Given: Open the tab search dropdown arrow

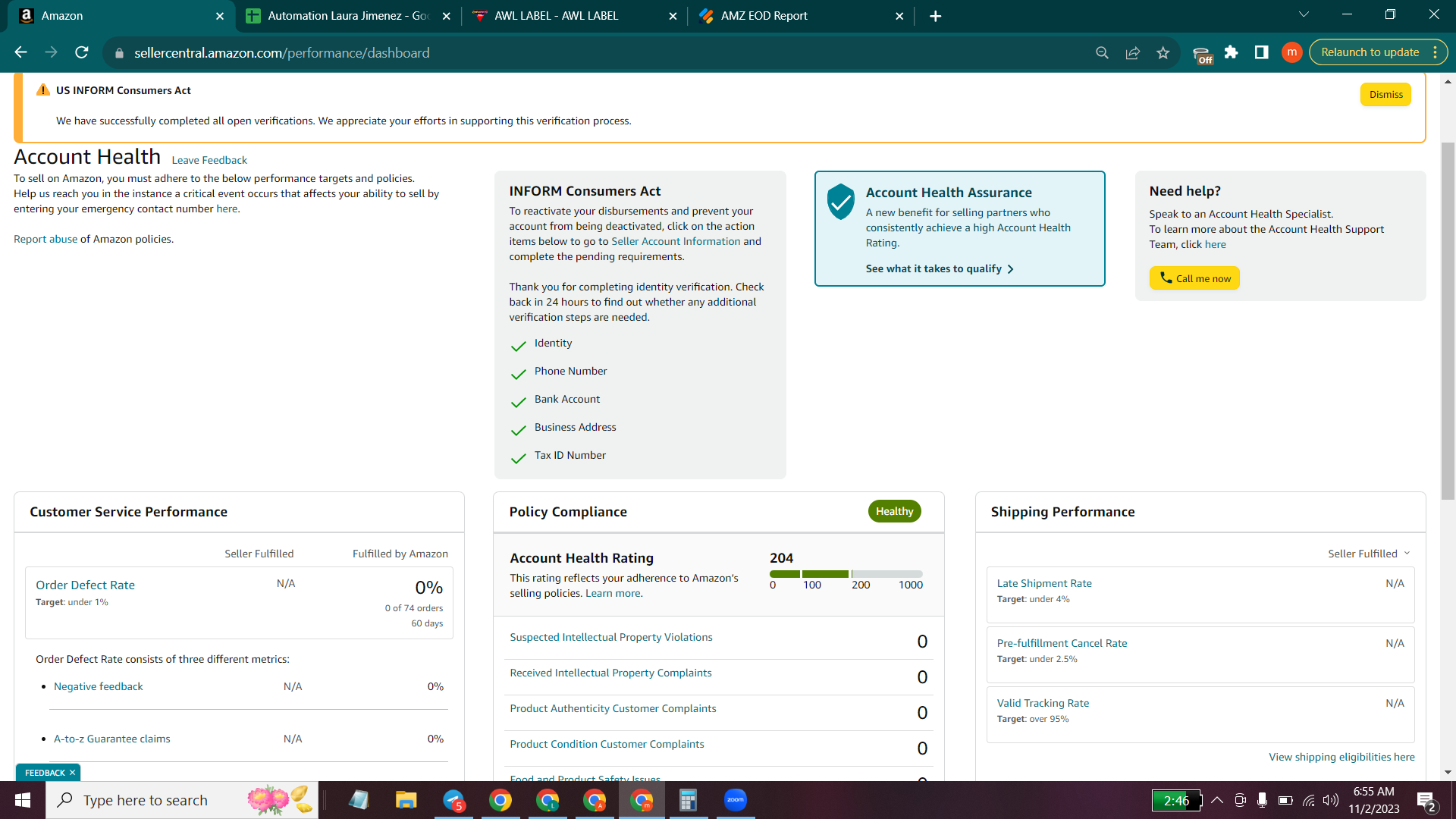Looking at the screenshot, I should 1304,15.
